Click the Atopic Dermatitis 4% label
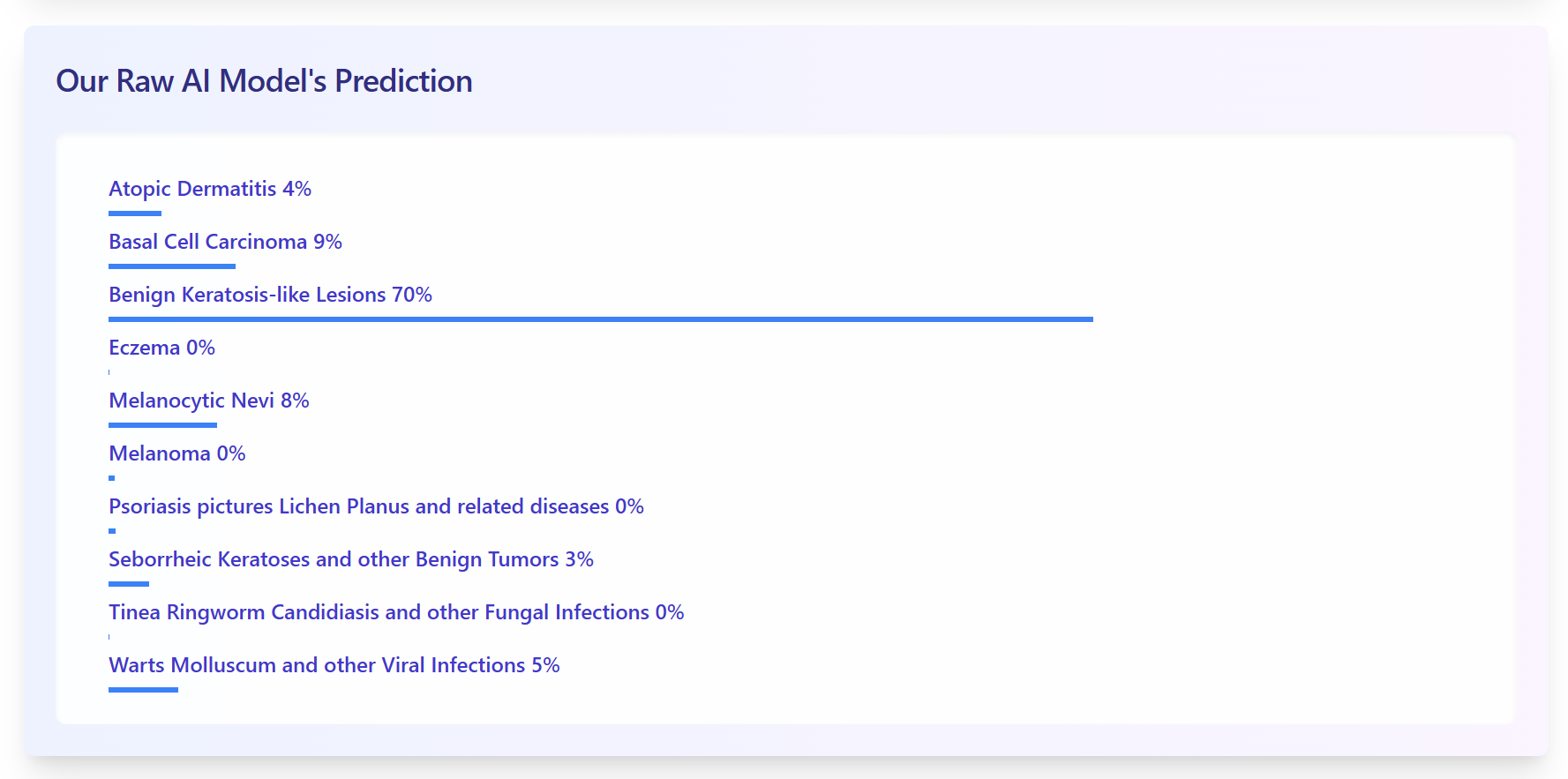Viewport: 1568px width, 779px height. pyautogui.click(x=209, y=189)
